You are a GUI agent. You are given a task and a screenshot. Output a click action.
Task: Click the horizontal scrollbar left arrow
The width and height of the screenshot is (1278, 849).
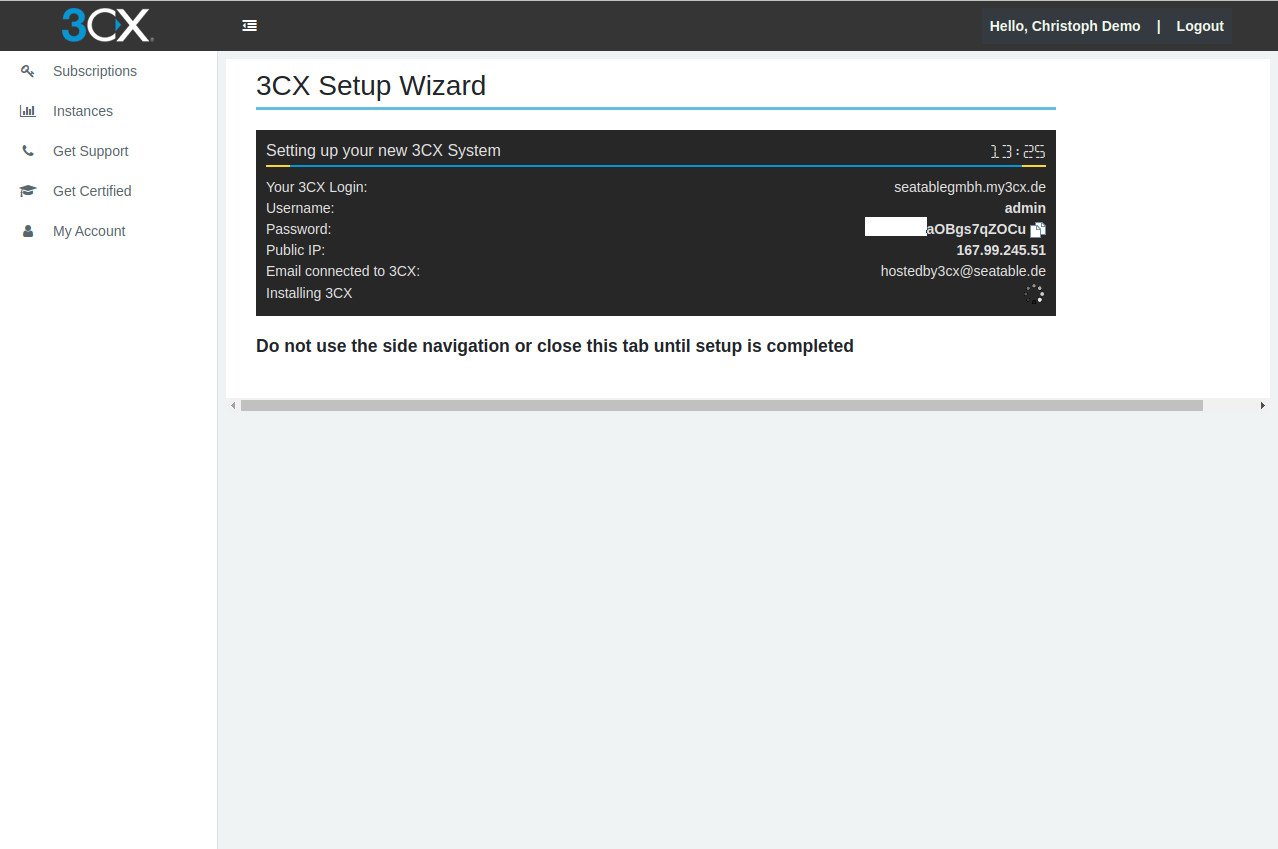click(233, 405)
